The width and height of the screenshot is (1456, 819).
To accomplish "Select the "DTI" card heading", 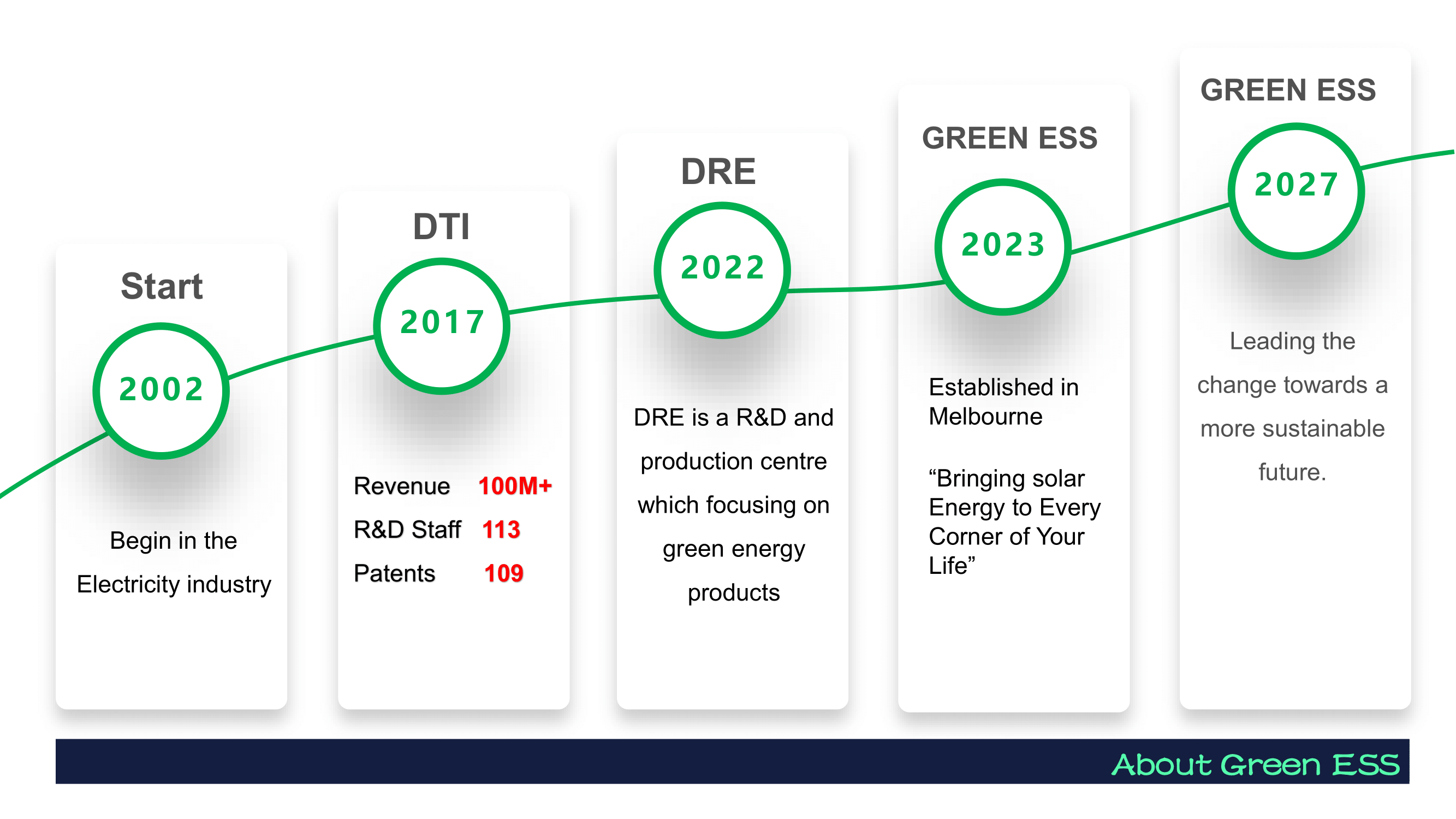I will pyautogui.click(x=441, y=226).
